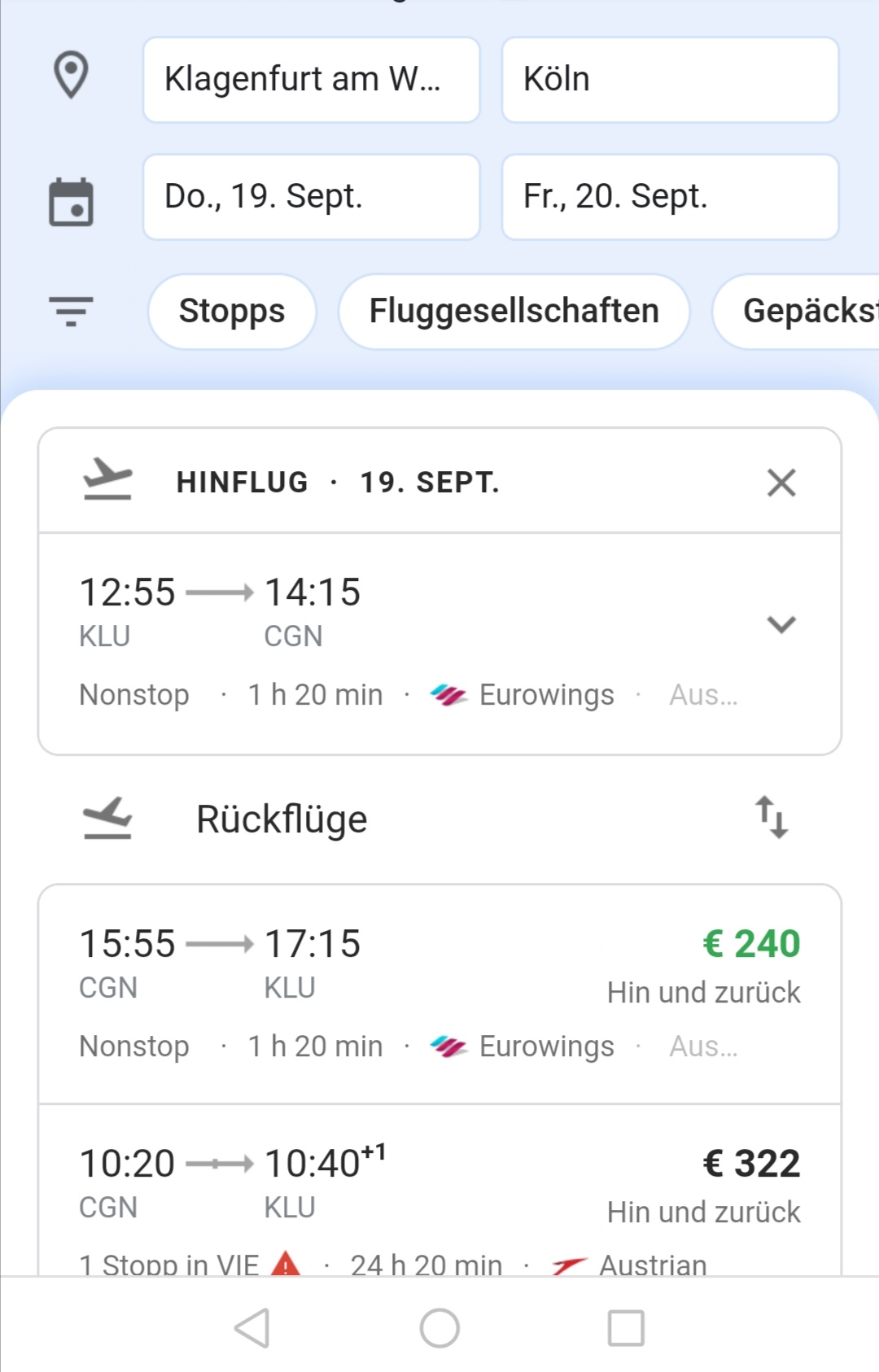
Task: Select the 15:55 Eurowings return flight for €240
Action: coord(439,994)
